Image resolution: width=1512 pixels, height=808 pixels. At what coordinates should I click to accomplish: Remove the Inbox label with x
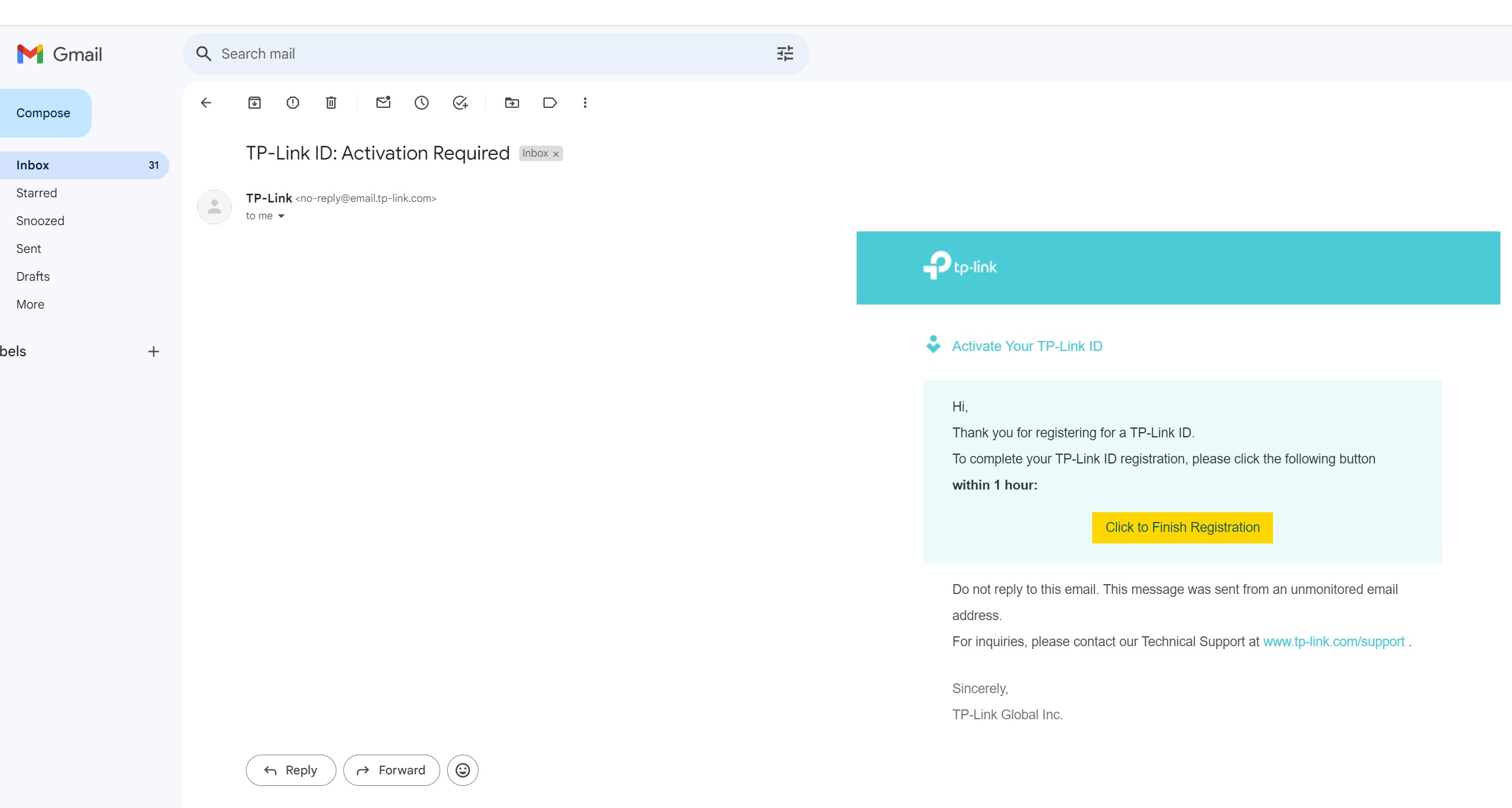tap(556, 154)
